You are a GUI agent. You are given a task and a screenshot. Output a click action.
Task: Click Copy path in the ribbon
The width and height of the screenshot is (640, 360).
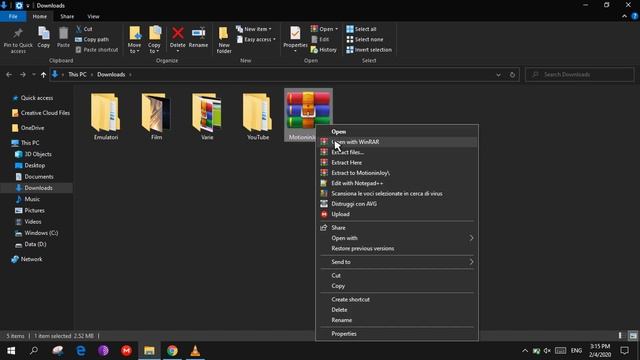[x=92, y=40]
